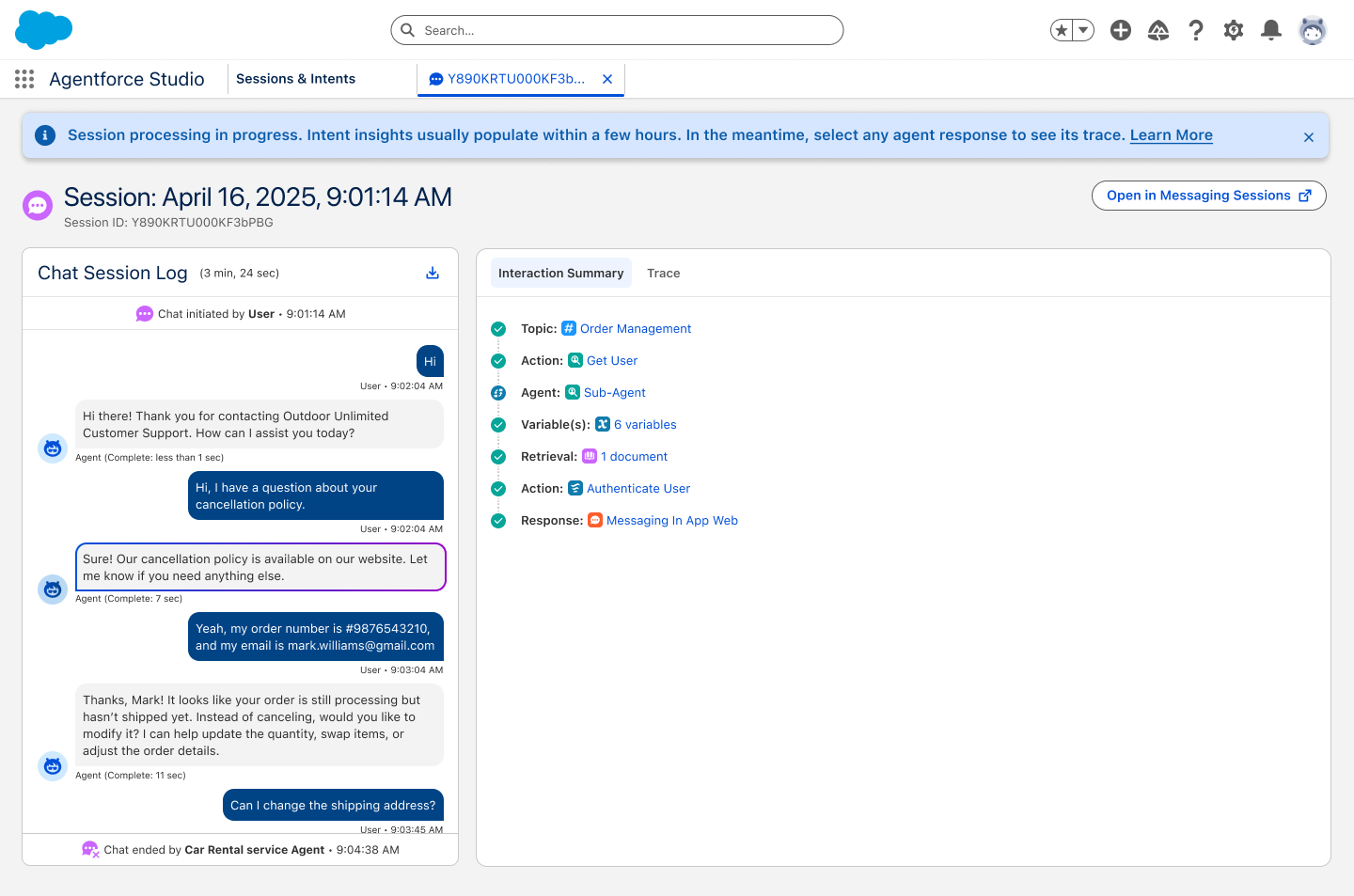Click the Get User action icon

(x=575, y=360)
